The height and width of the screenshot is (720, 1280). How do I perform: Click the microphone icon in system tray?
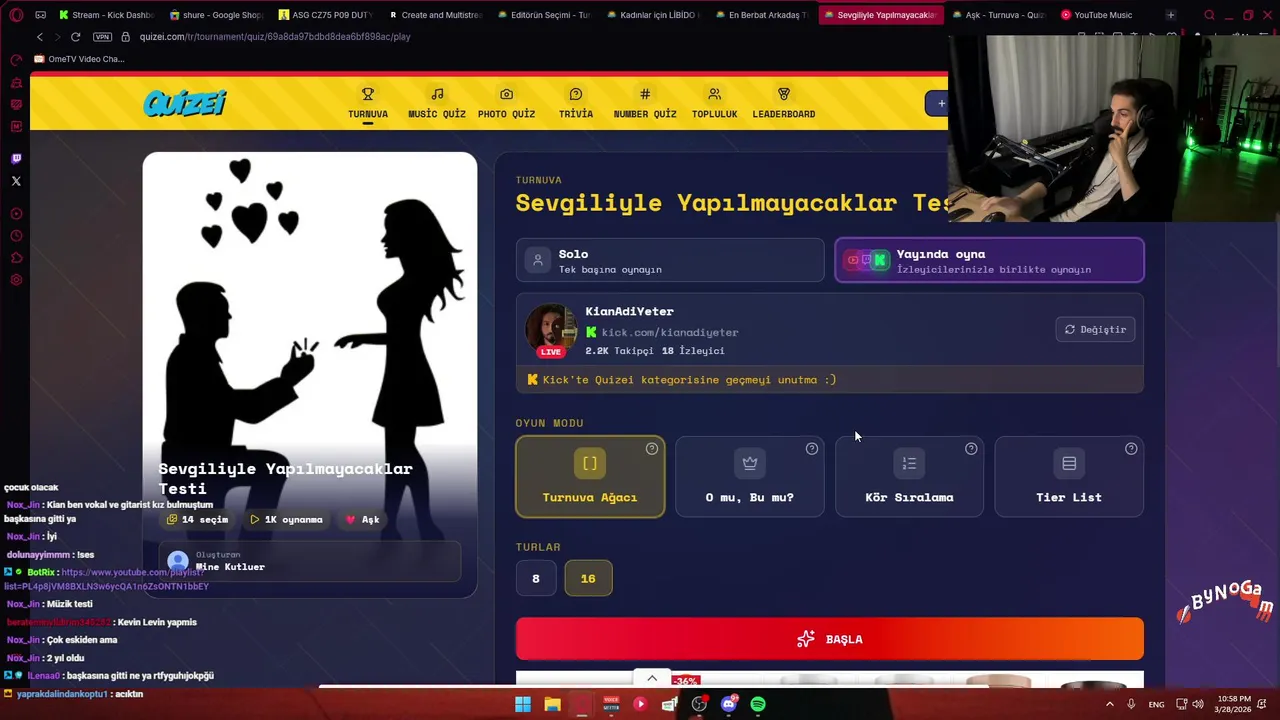point(1131,704)
